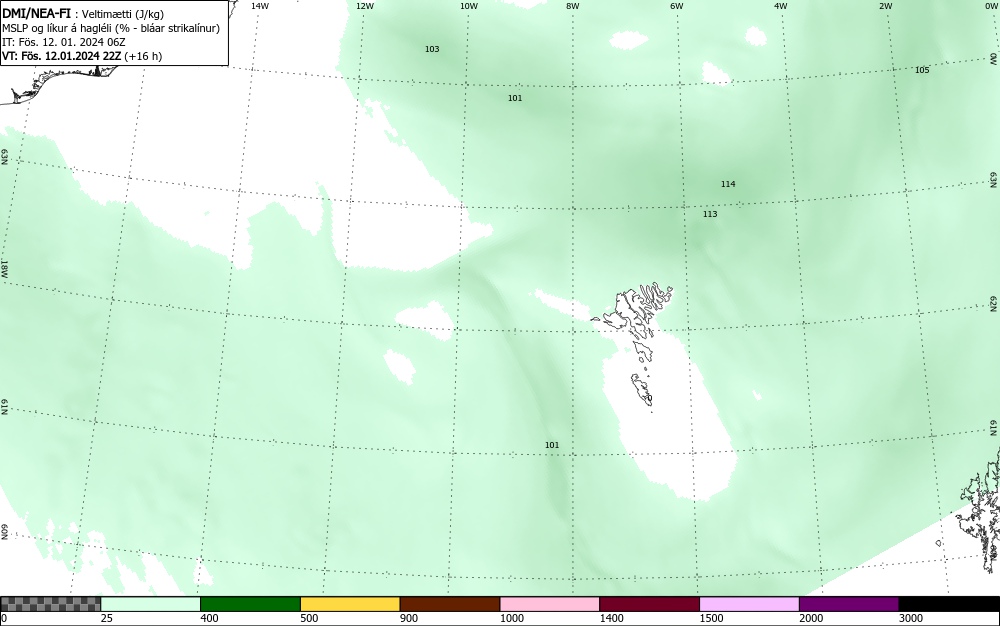
Task: Select the legend value 900
Action: (409, 618)
